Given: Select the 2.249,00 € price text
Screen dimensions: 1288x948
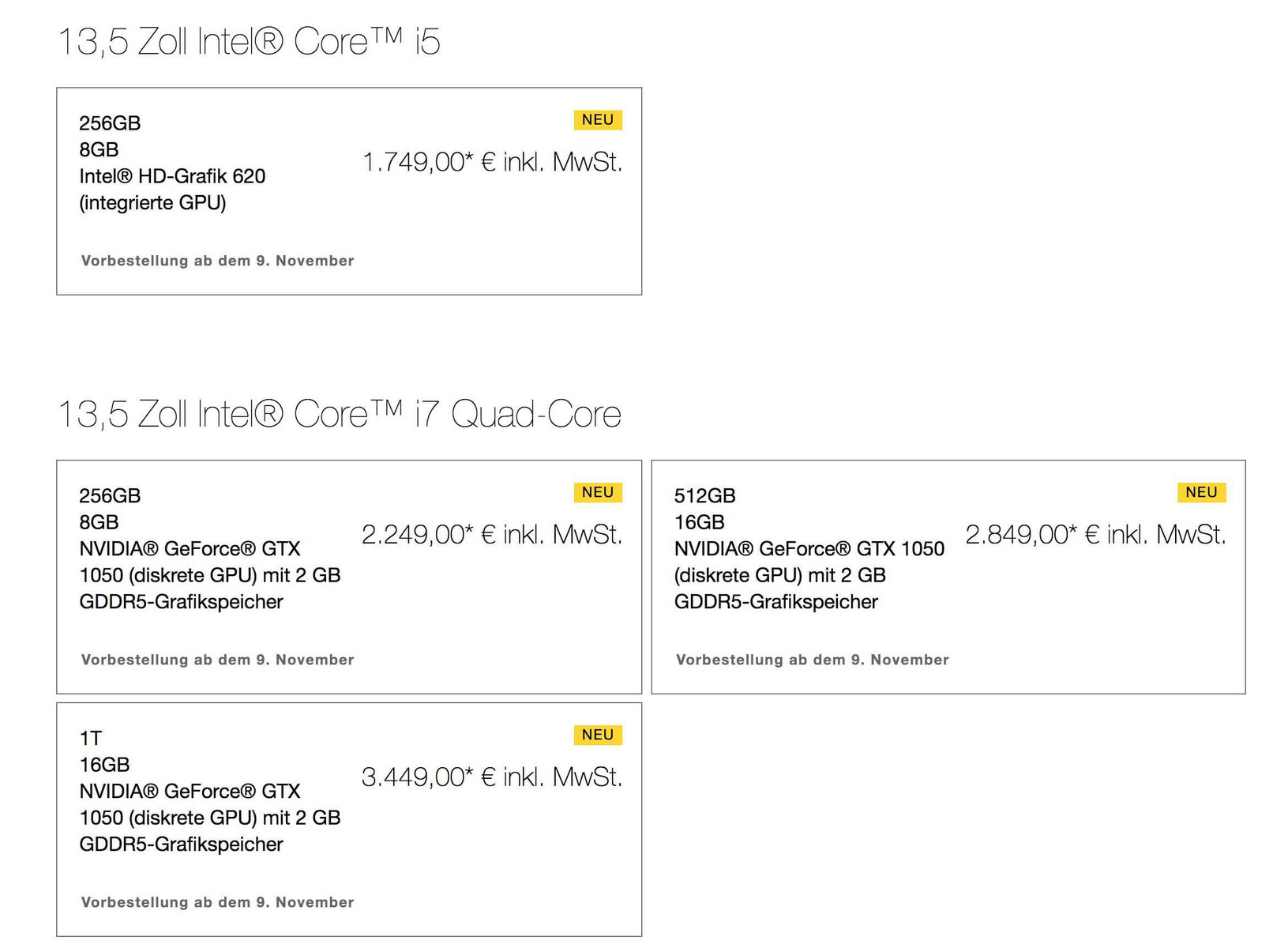Looking at the screenshot, I should [492, 536].
